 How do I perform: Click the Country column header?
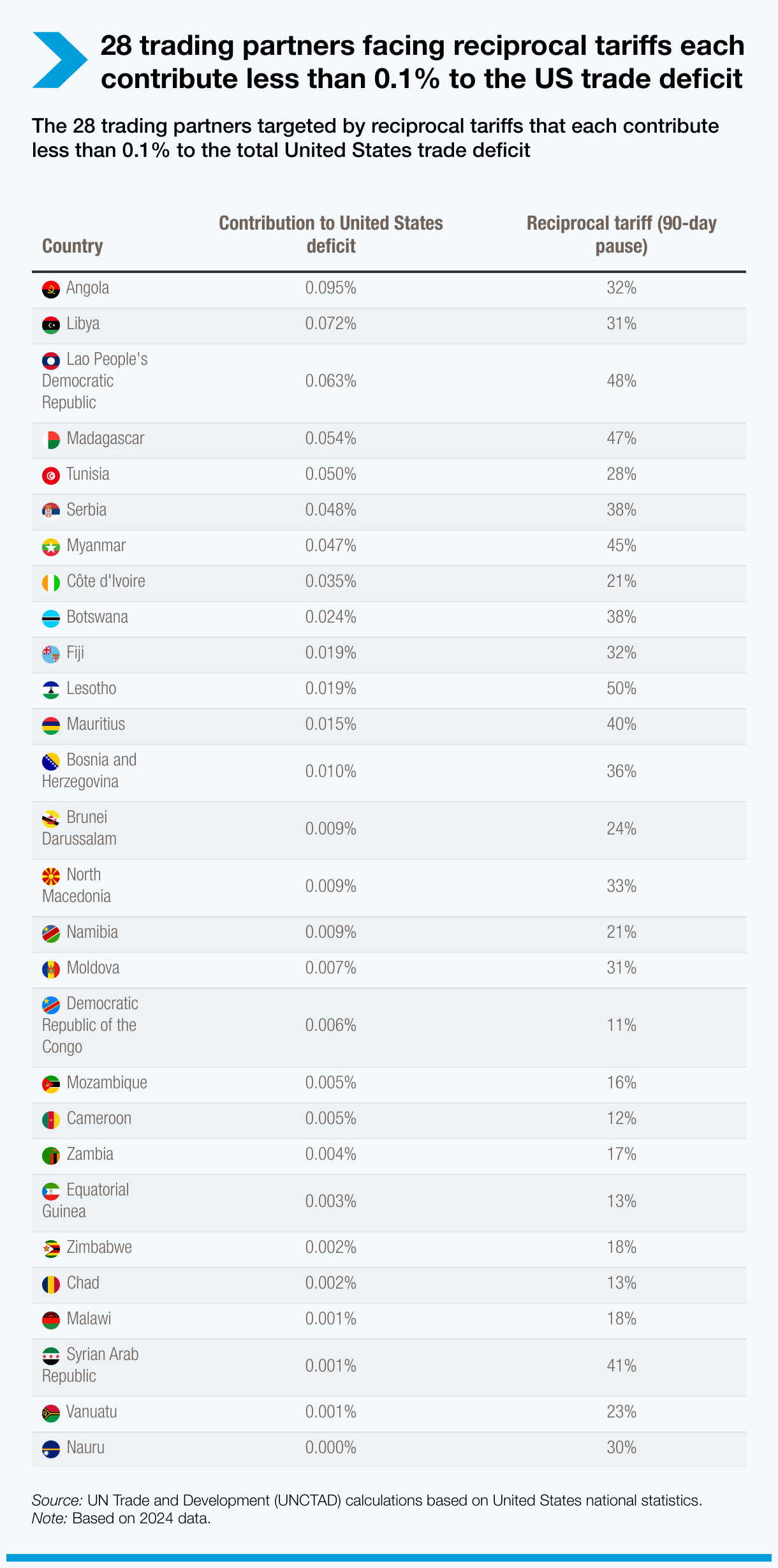click(73, 246)
